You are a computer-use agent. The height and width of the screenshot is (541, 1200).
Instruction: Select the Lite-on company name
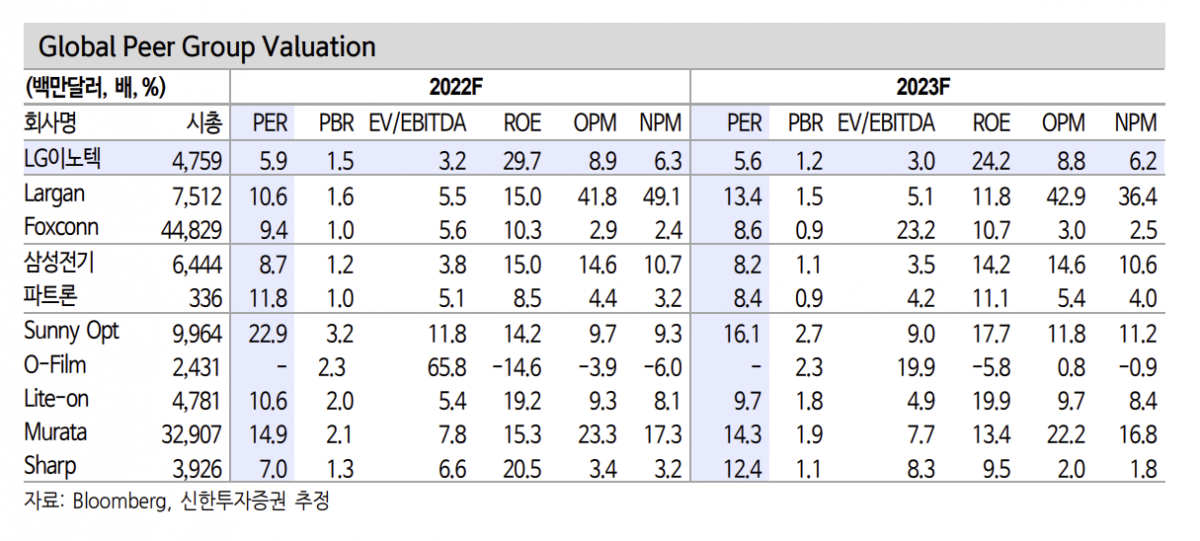tap(56, 399)
